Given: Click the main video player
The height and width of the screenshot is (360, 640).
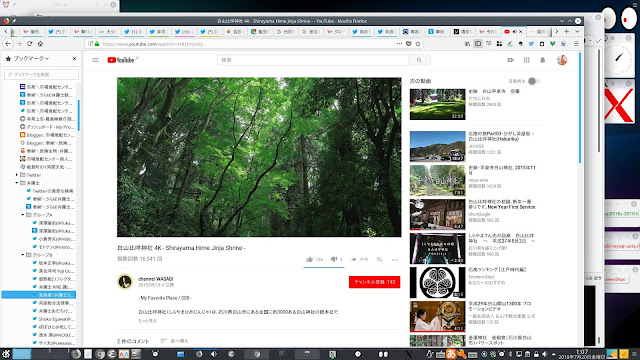Looking at the screenshot, I should tap(259, 157).
